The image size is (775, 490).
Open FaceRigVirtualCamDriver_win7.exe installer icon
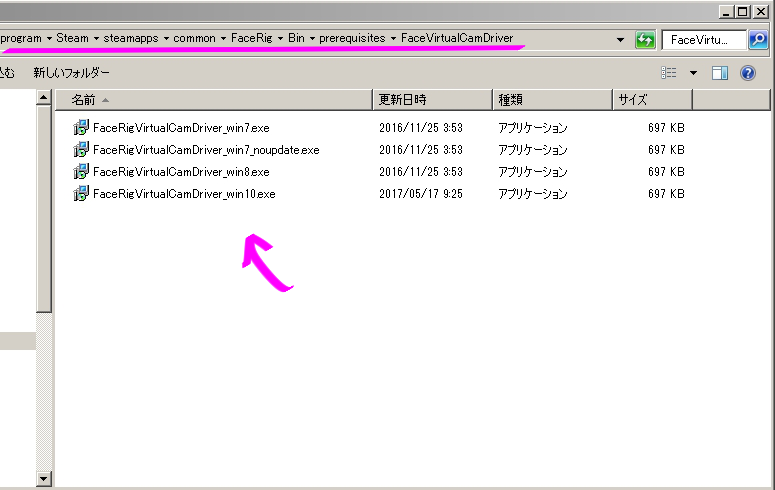pyautogui.click(x=81, y=128)
